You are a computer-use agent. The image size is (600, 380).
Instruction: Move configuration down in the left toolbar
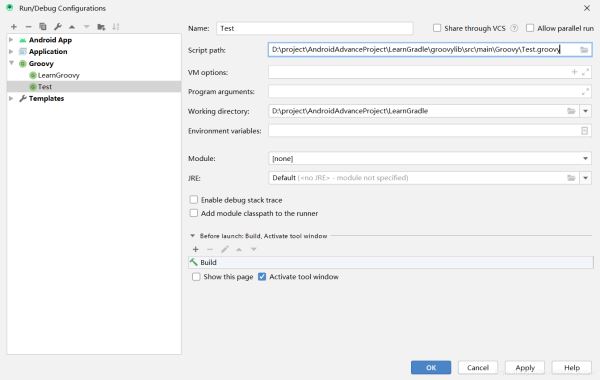[86, 27]
